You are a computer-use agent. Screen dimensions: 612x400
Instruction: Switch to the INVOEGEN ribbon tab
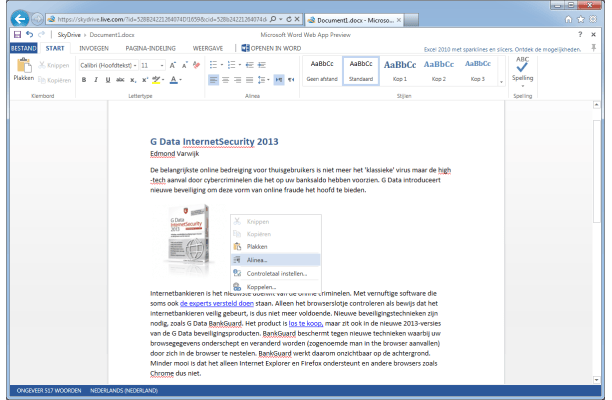[x=94, y=48]
